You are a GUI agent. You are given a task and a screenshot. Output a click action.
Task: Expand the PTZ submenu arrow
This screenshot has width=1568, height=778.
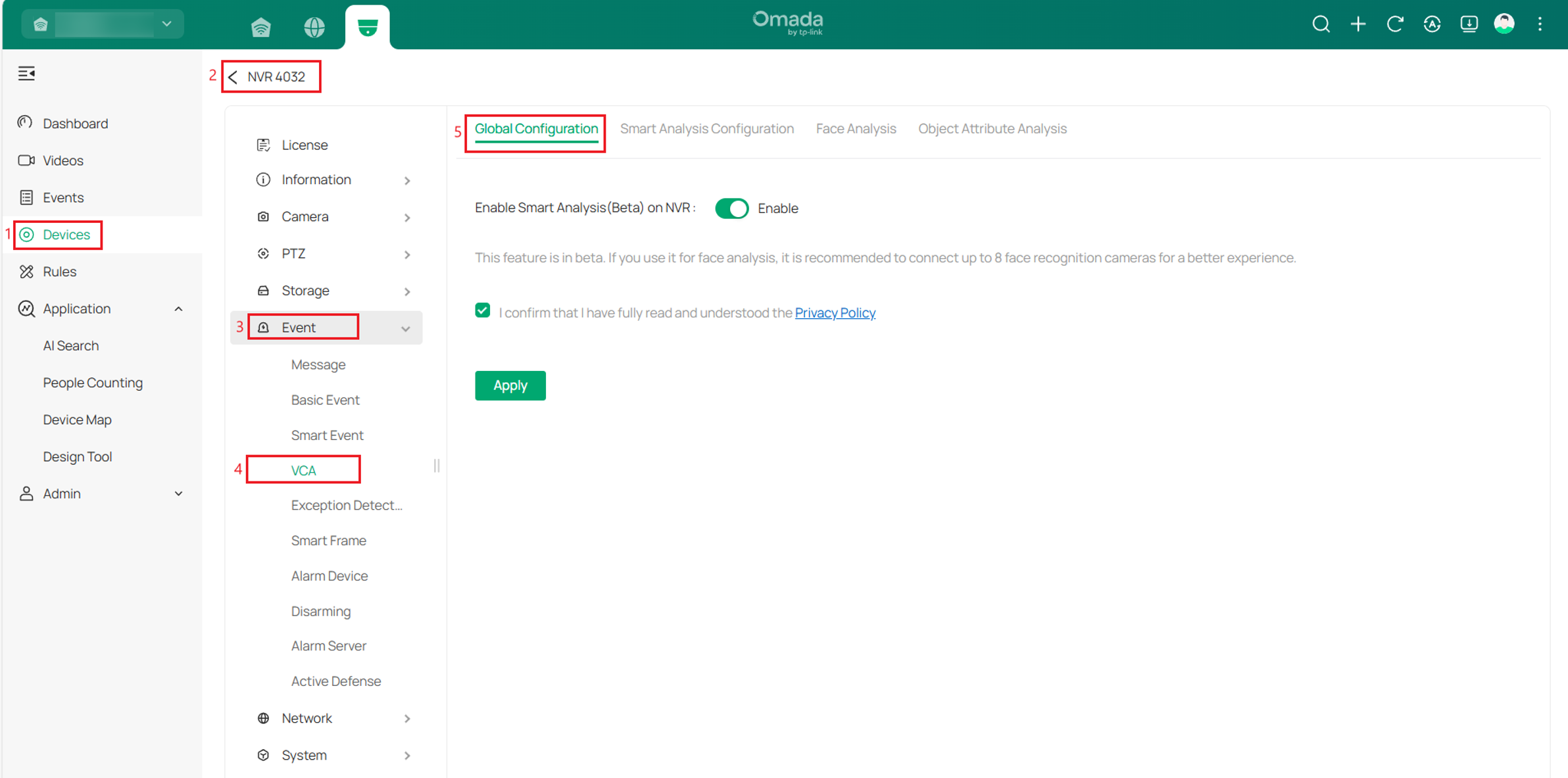point(407,254)
